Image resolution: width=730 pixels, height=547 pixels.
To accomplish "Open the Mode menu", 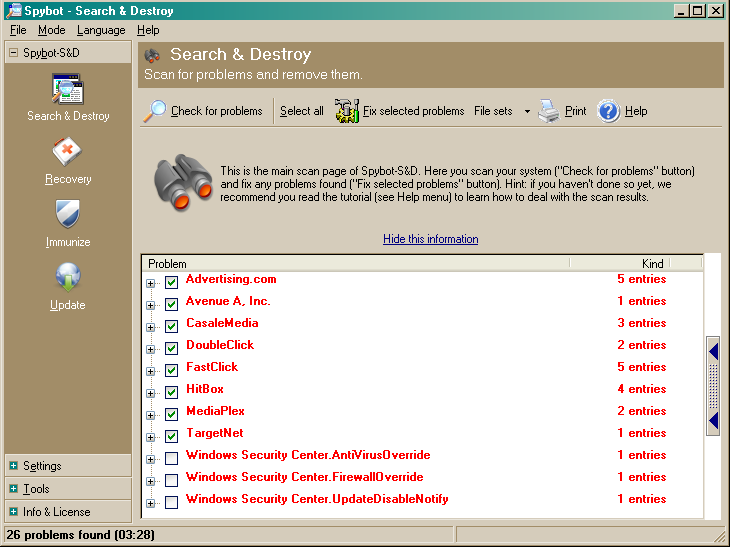I will pos(52,30).
